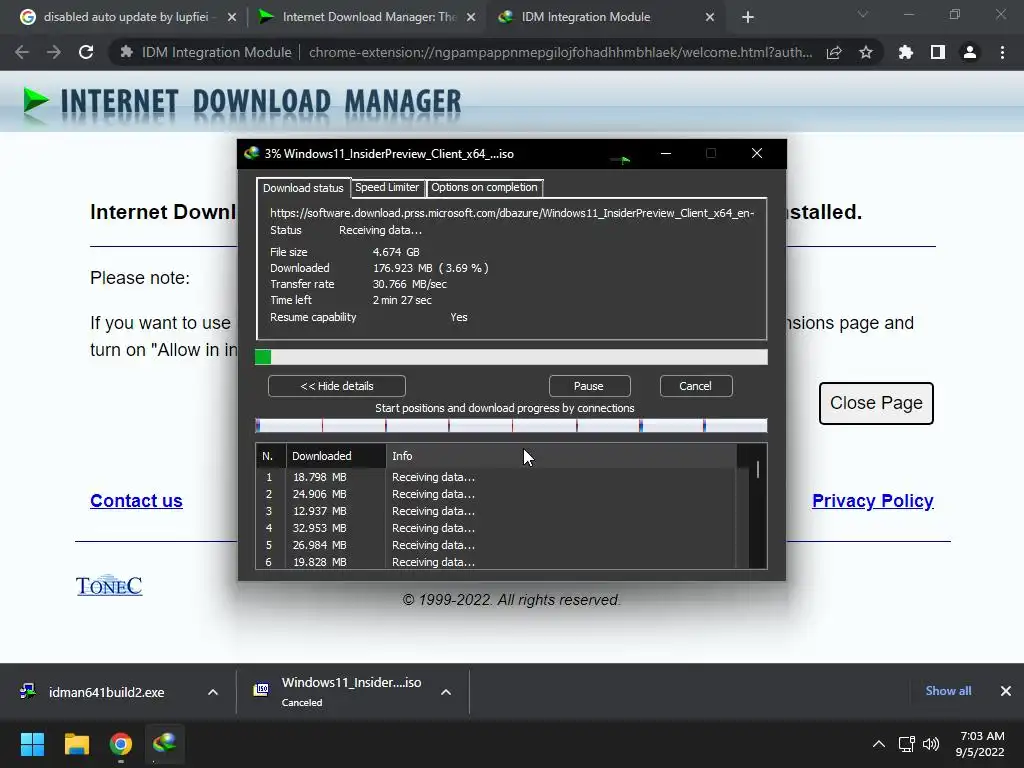Show hidden system tray icons

[879, 744]
